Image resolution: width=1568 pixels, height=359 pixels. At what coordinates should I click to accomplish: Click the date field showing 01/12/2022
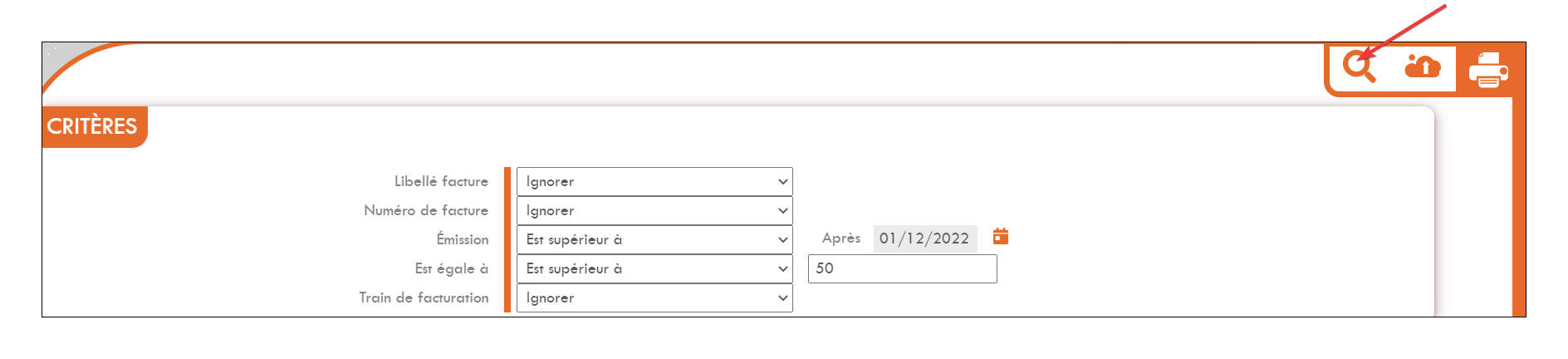[925, 239]
